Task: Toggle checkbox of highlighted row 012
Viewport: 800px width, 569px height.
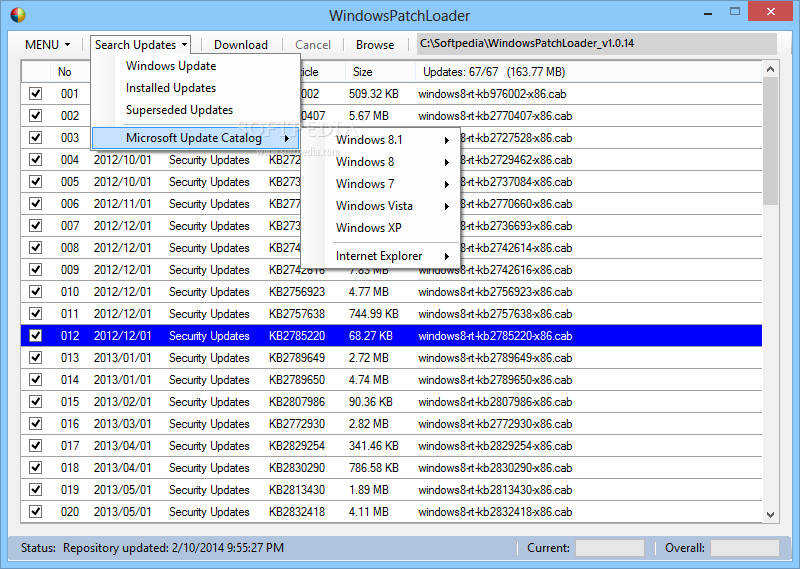Action: tap(35, 335)
